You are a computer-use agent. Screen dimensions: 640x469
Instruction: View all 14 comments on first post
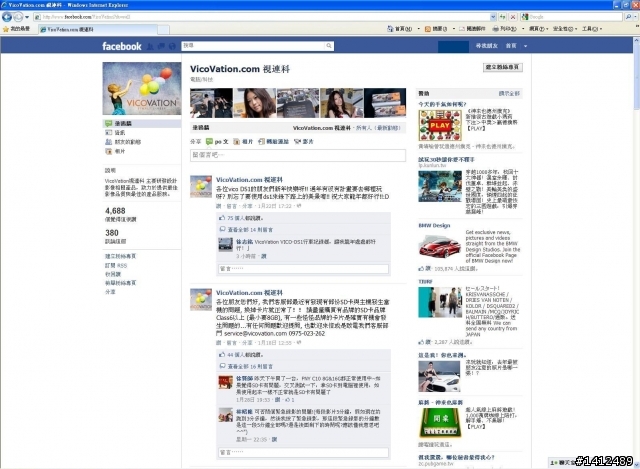pos(250,230)
